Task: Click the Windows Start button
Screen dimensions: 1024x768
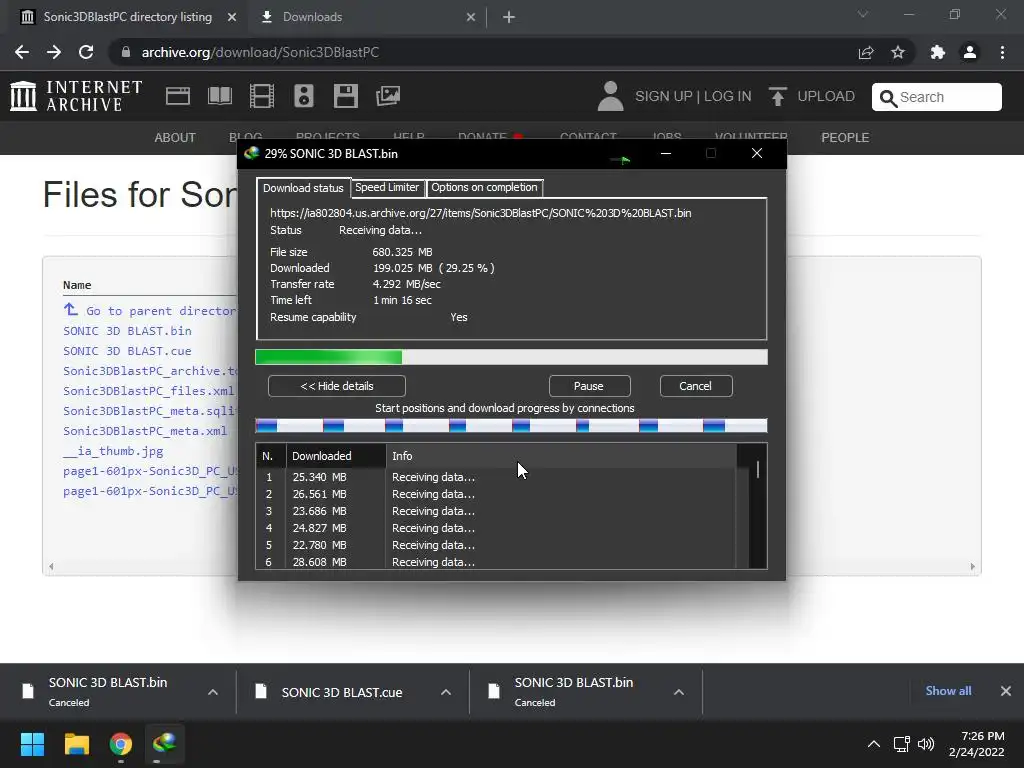Action: click(x=32, y=744)
